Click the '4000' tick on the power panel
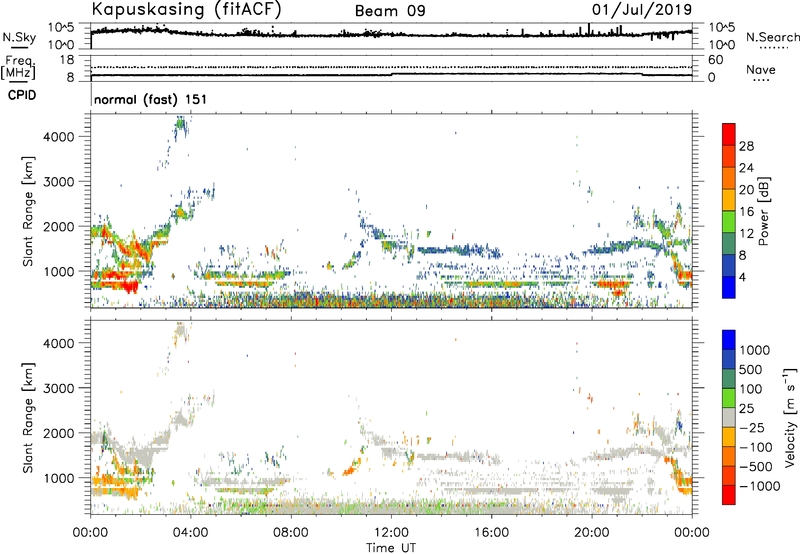 pos(58,137)
